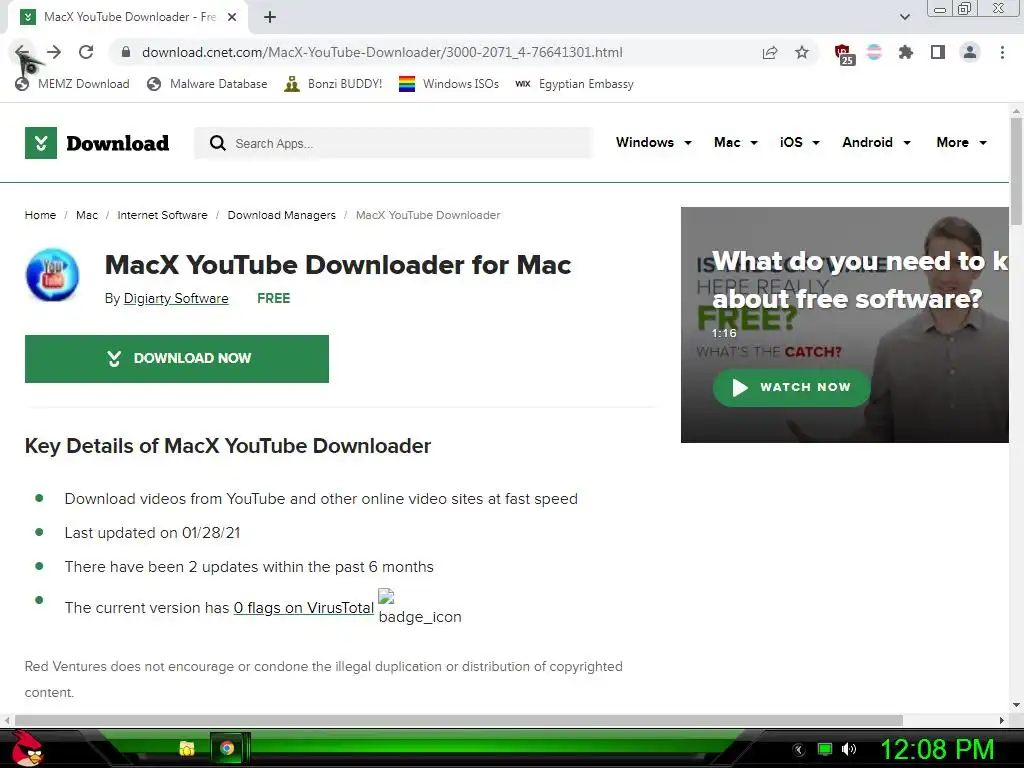Image resolution: width=1024 pixels, height=768 pixels.
Task: Open the Chrome profile avatar
Action: [970, 52]
